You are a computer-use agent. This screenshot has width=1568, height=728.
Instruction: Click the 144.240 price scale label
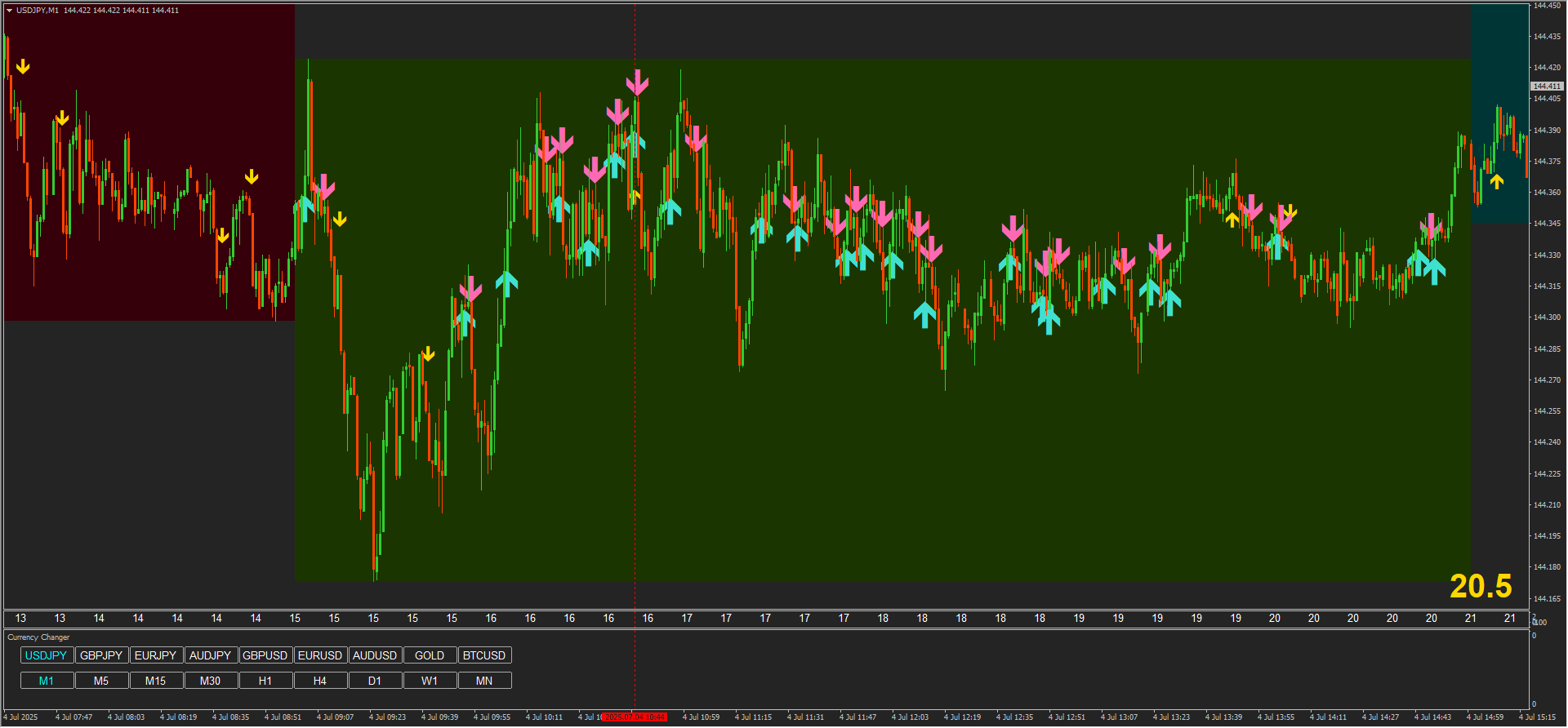tap(1547, 442)
